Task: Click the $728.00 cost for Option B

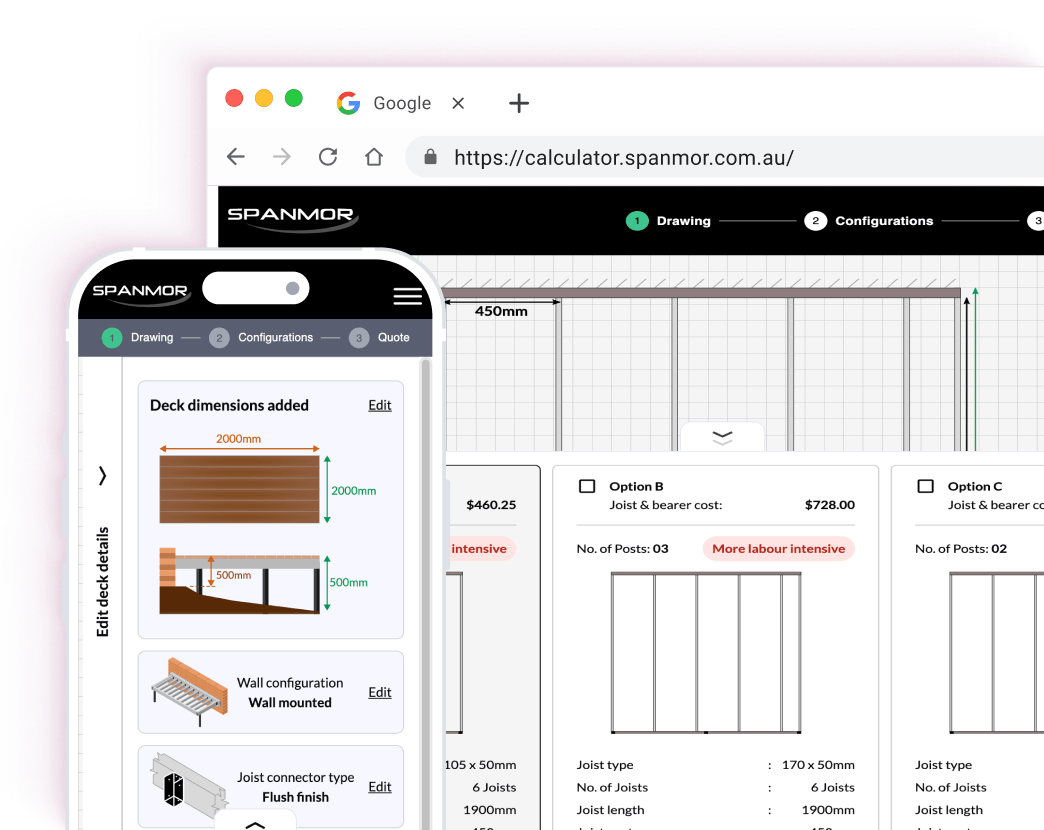Action: 830,505
